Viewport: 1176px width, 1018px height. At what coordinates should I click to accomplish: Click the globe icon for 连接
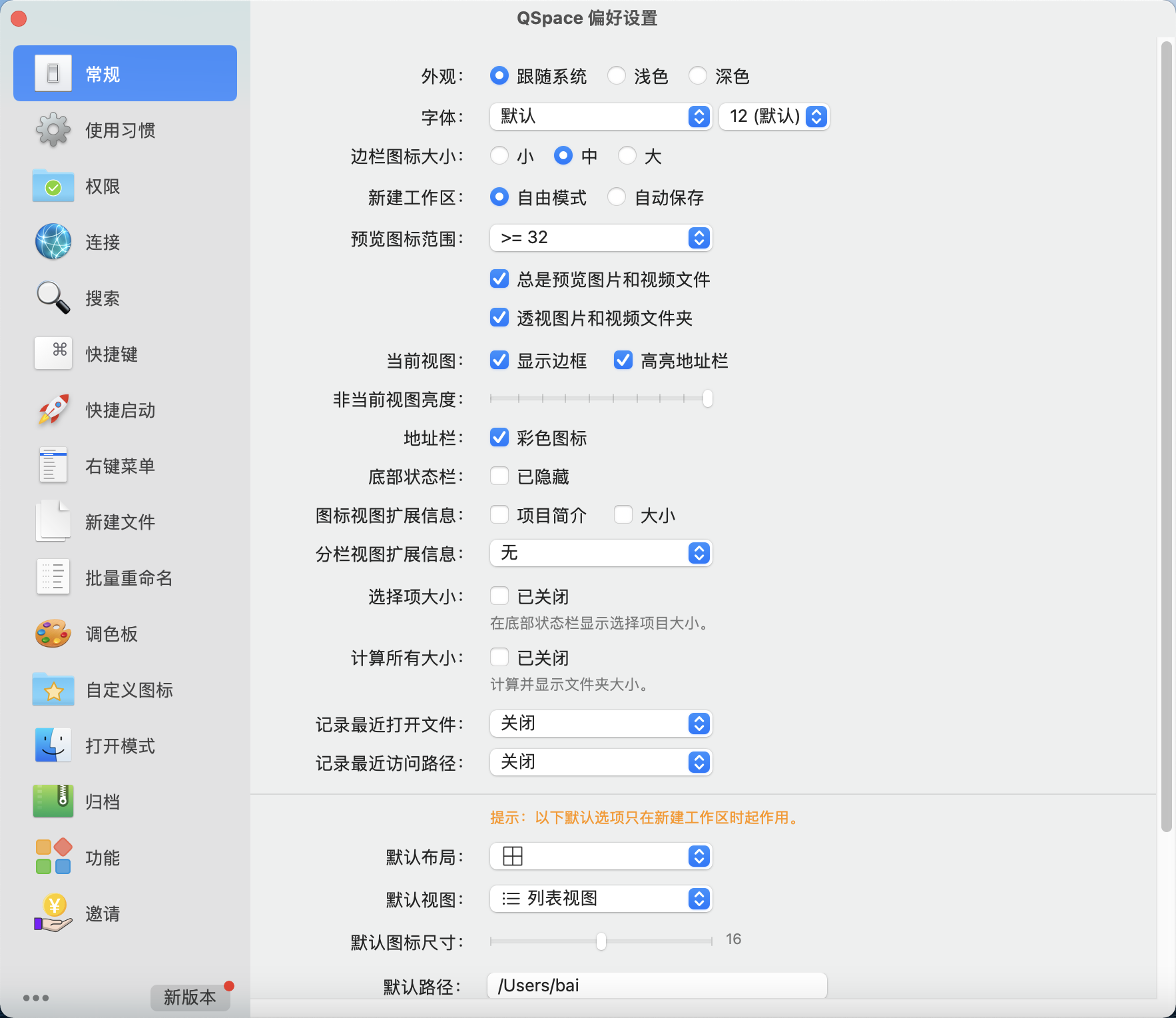pyautogui.click(x=53, y=241)
